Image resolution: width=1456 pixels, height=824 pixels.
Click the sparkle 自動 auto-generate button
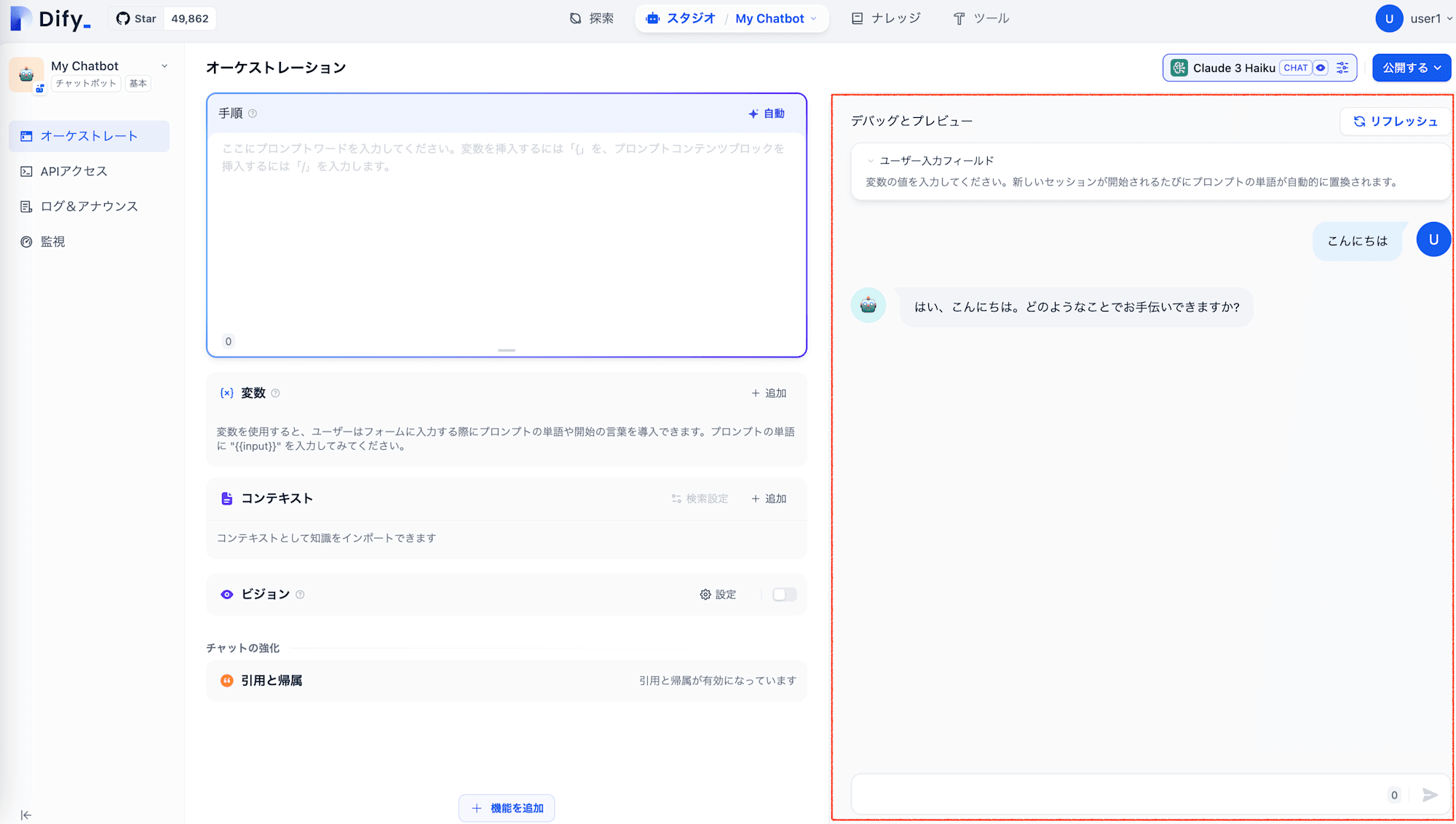(767, 114)
